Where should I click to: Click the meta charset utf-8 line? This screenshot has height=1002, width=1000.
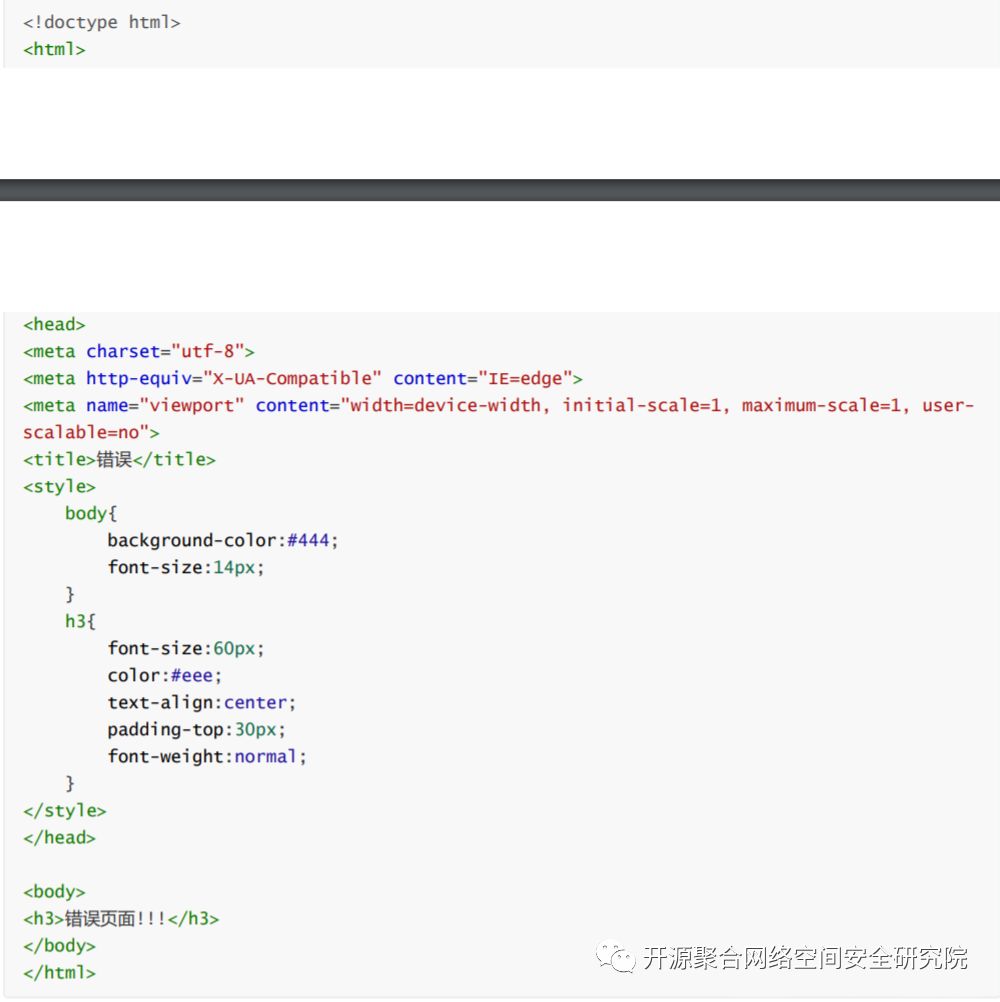coord(139,351)
